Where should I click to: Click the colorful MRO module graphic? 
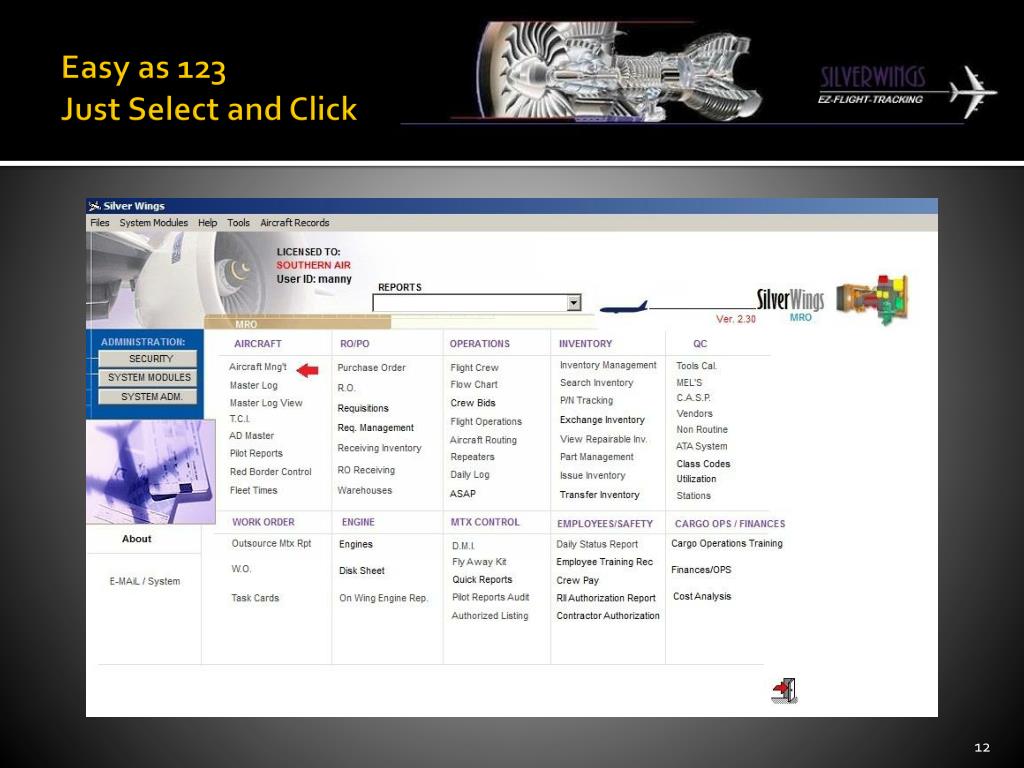tap(873, 299)
